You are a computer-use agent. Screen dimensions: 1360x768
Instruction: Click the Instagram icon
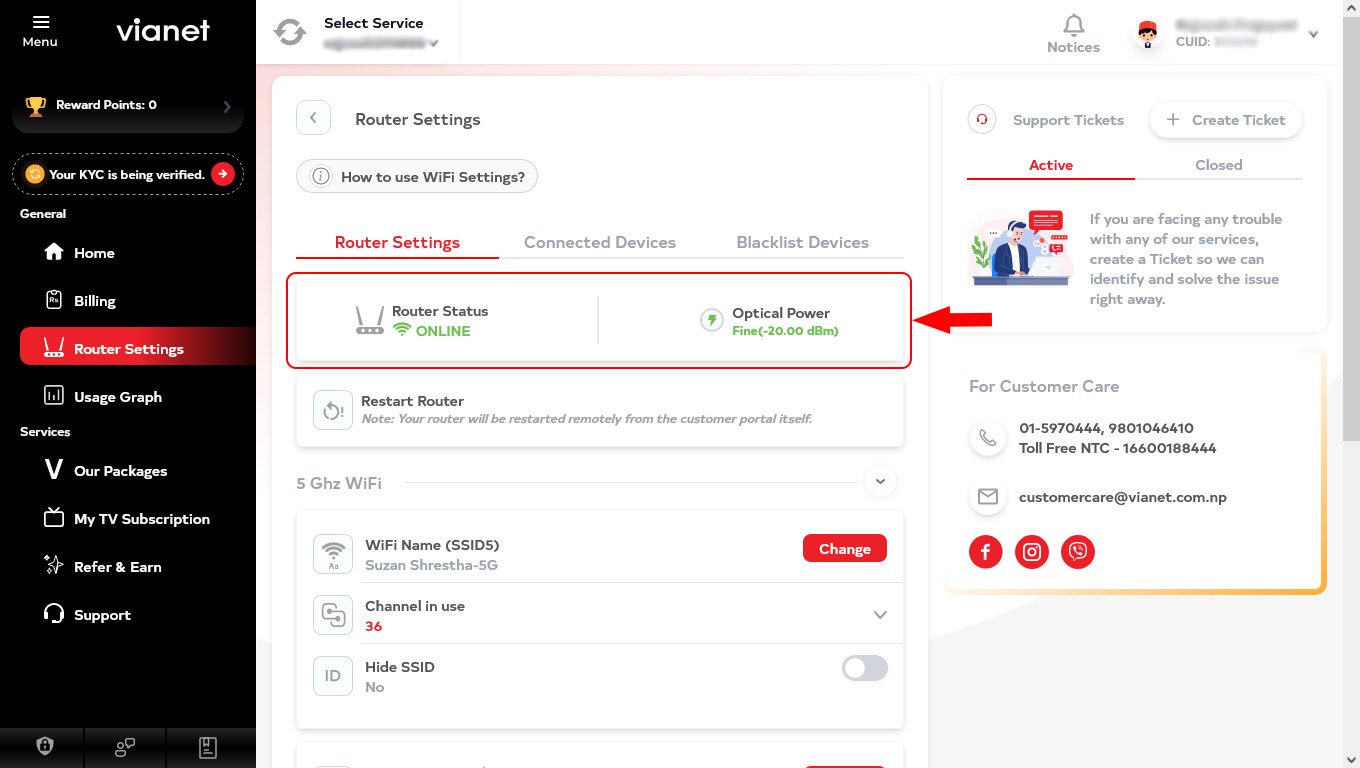pyautogui.click(x=1031, y=551)
